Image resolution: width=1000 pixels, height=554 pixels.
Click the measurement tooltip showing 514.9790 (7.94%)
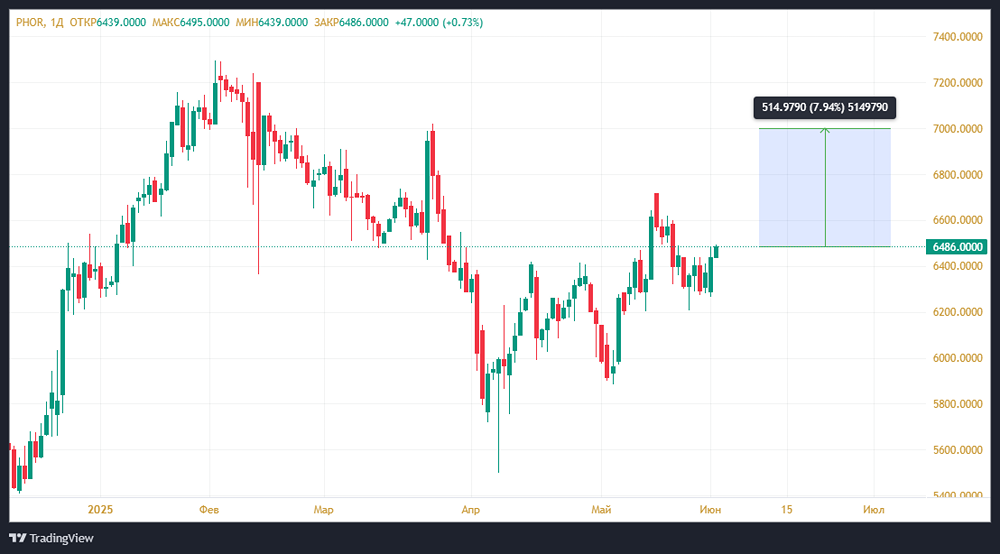click(x=825, y=107)
